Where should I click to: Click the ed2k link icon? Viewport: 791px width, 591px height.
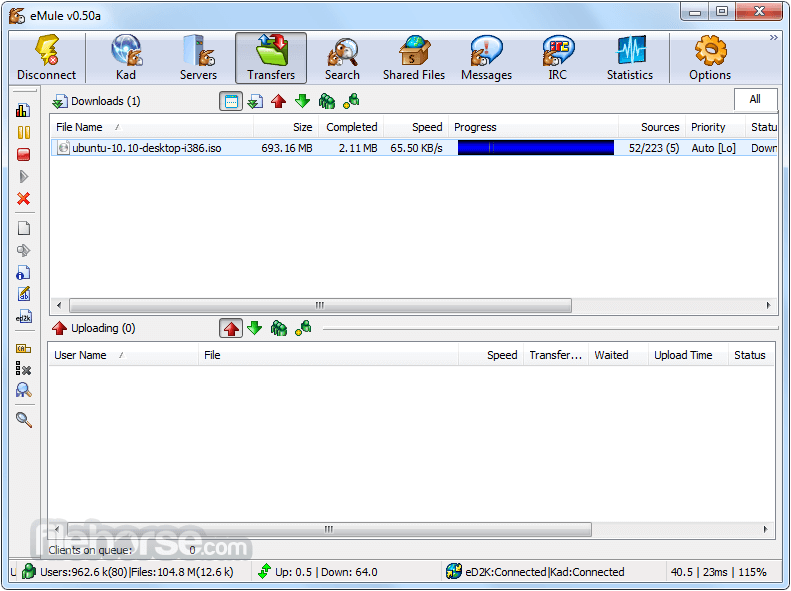23,317
